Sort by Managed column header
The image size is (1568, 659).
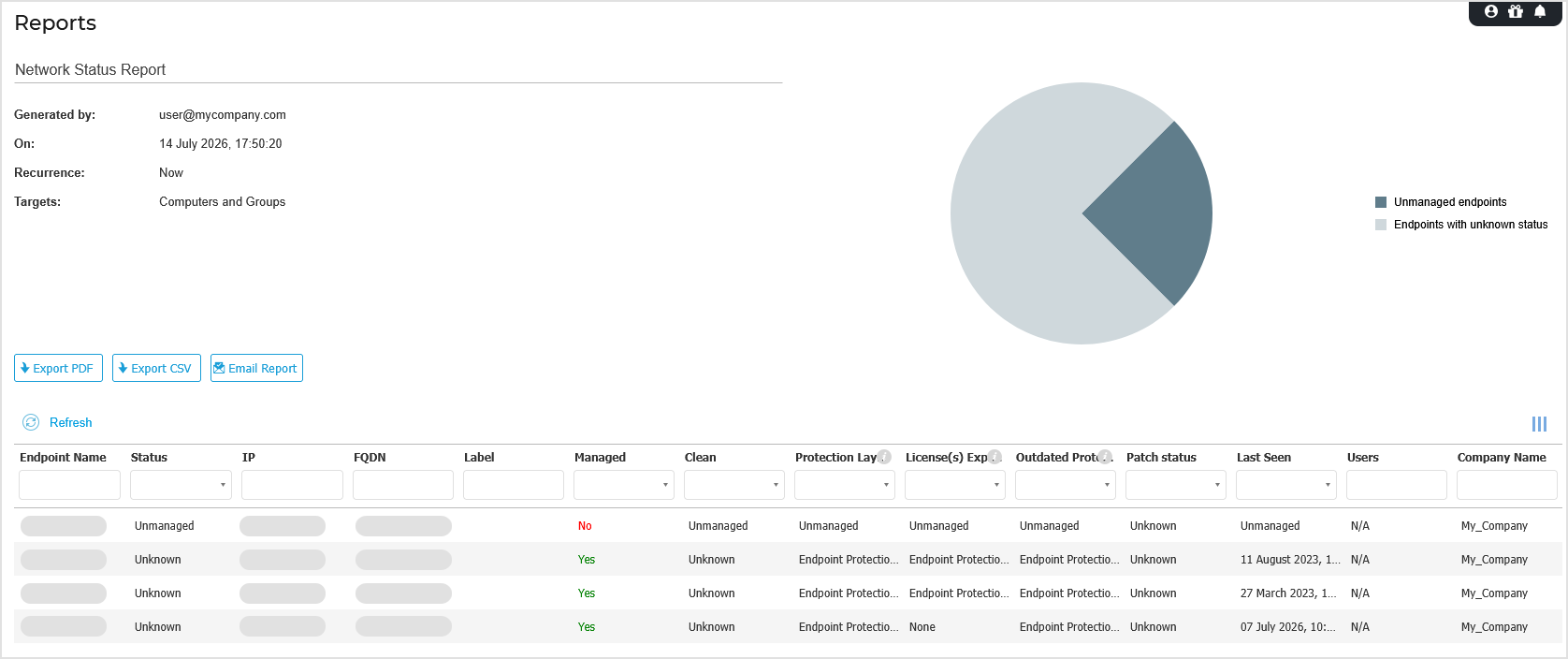tap(600, 458)
